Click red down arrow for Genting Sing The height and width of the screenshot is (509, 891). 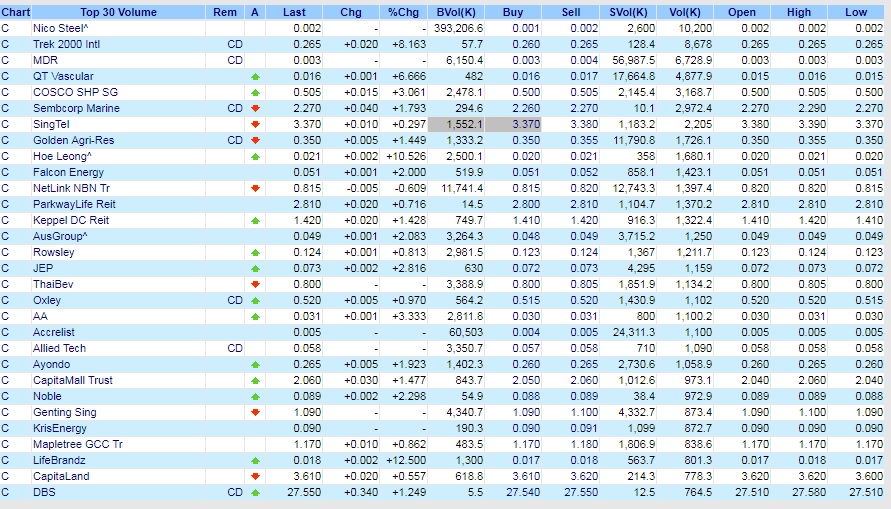click(x=255, y=412)
